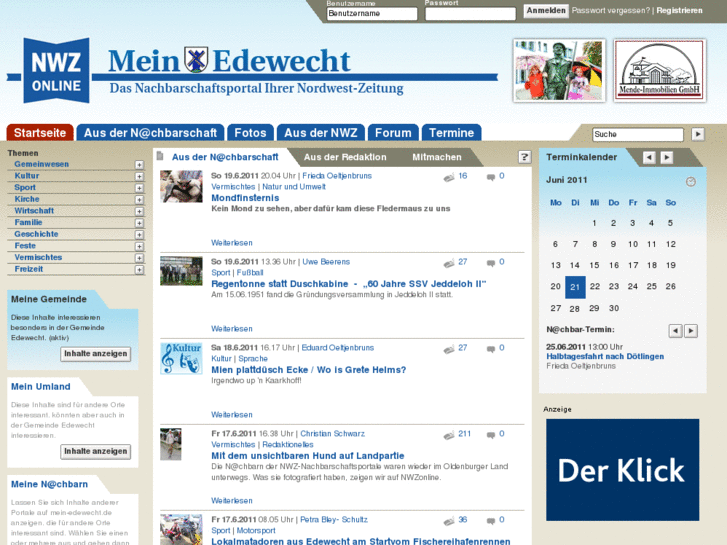Click the Registrieren link
Screen dimensions: 727x545
[679, 10]
